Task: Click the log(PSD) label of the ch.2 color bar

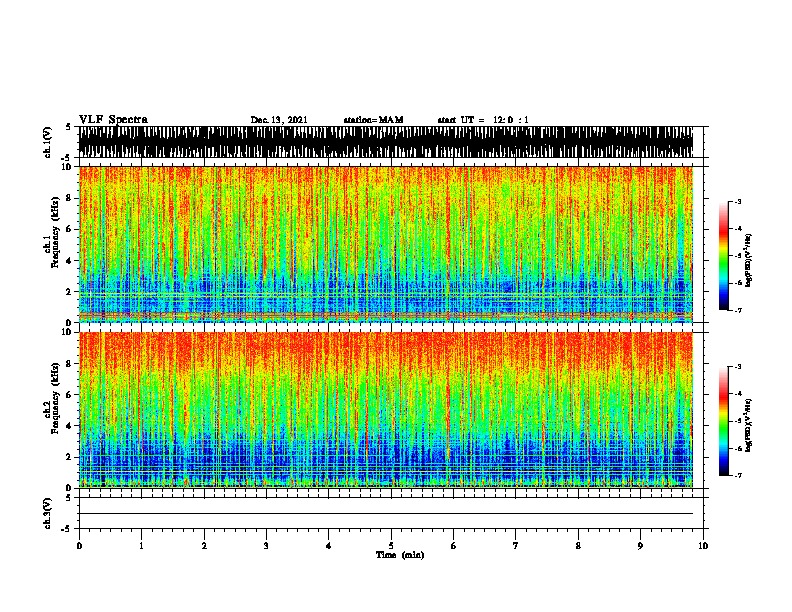Action: coord(749,425)
